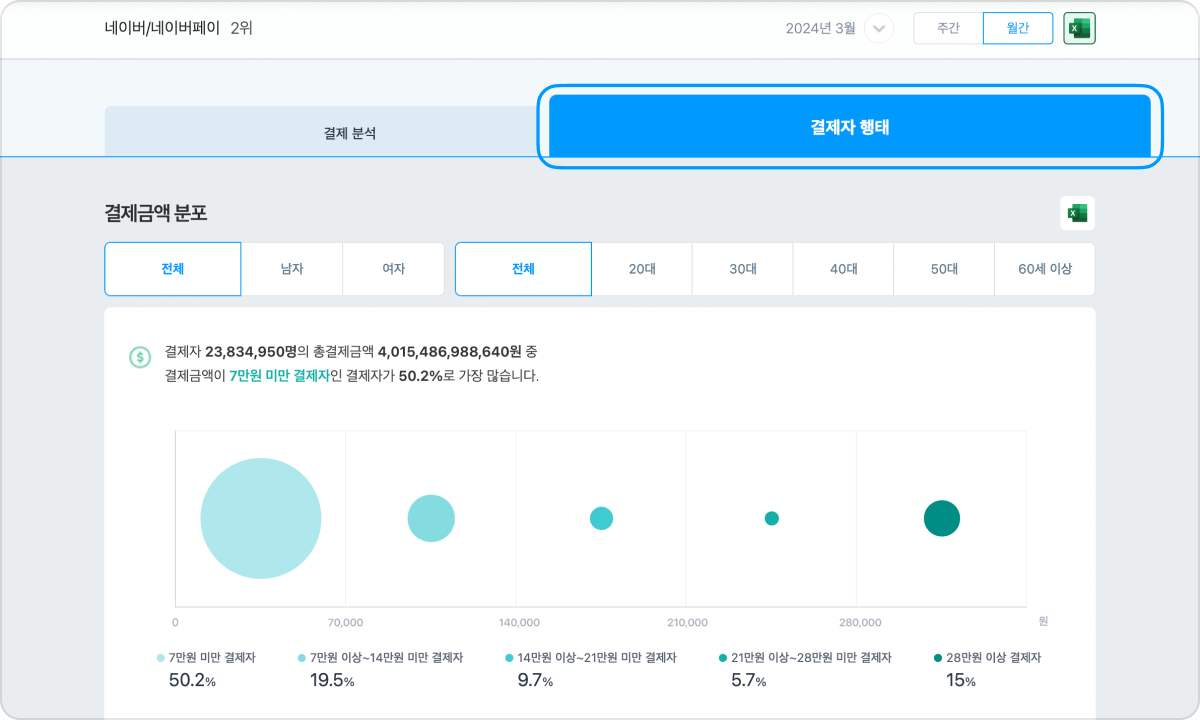Click the green dollar coin icon

coord(140,356)
